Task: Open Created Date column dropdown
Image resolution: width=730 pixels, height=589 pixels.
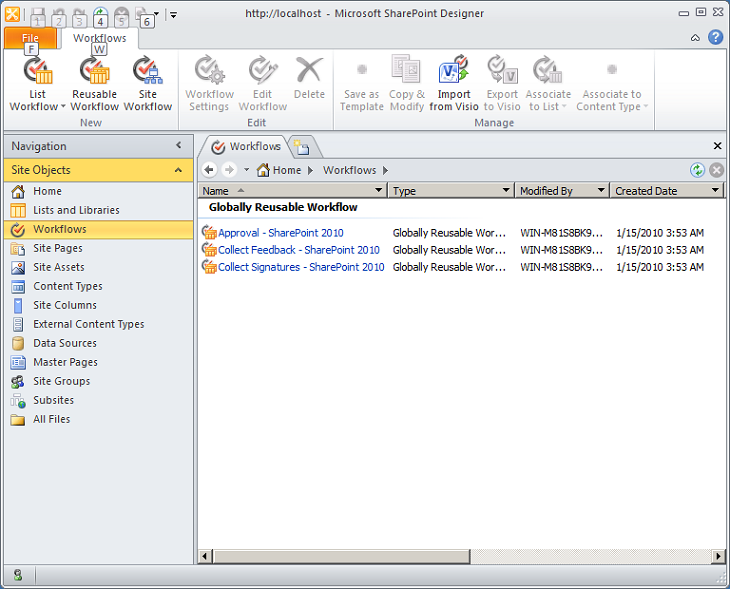Action: click(x=716, y=190)
